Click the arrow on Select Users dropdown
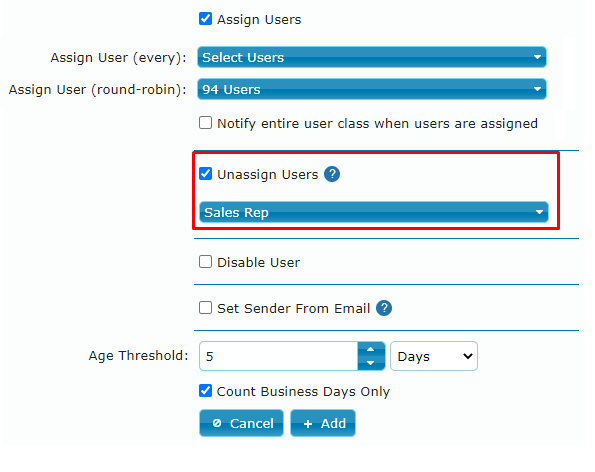The width and height of the screenshot is (595, 472). (537, 57)
